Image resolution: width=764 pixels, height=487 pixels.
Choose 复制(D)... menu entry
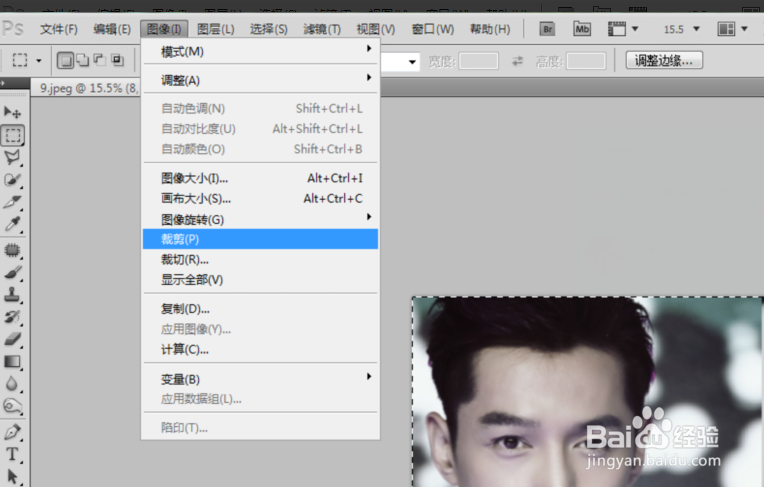click(260, 309)
